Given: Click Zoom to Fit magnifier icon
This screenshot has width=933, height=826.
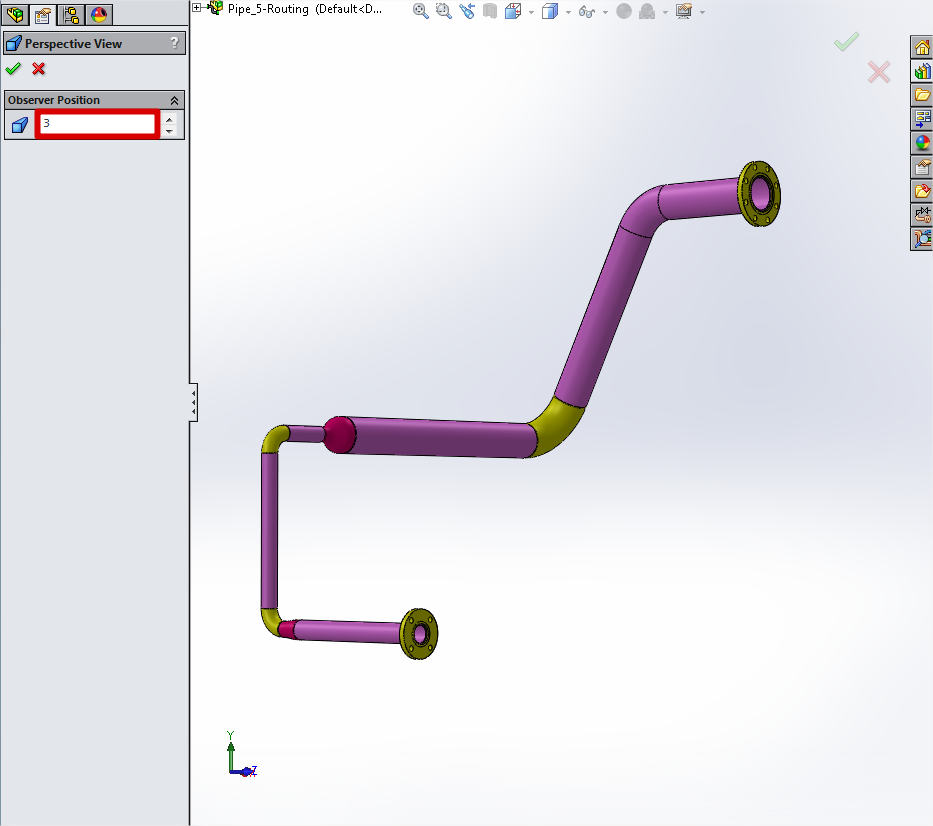Looking at the screenshot, I should click(x=421, y=11).
